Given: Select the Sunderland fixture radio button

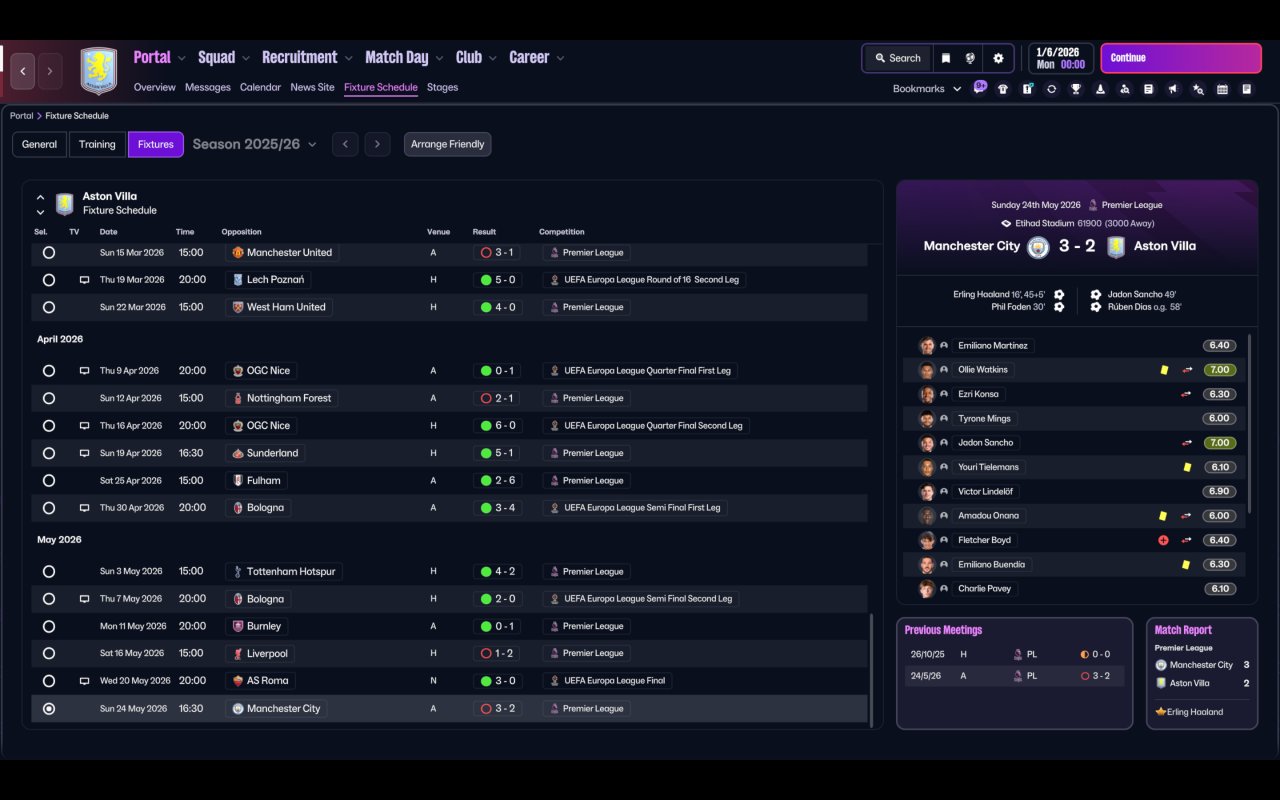Looking at the screenshot, I should point(49,453).
